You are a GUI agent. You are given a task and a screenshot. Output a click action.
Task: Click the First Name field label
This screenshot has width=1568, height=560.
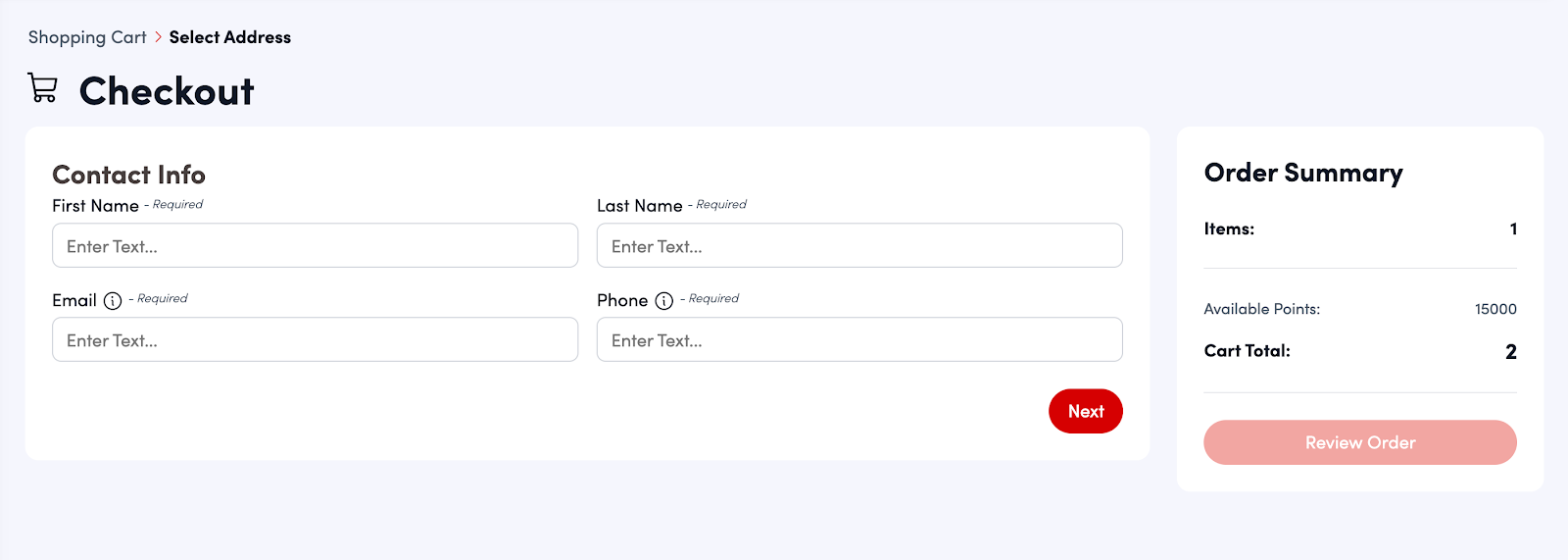[x=95, y=206]
